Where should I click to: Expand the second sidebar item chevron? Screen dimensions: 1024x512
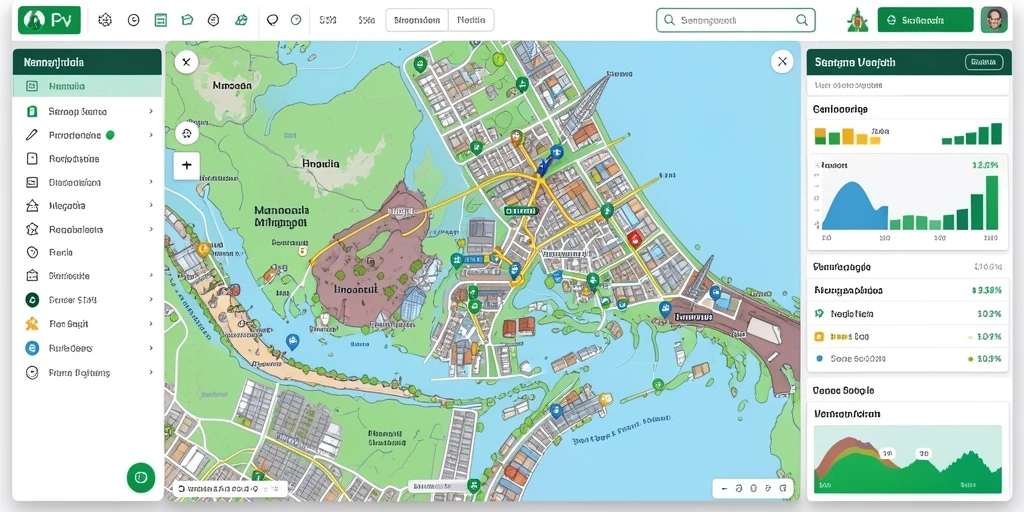coord(151,112)
